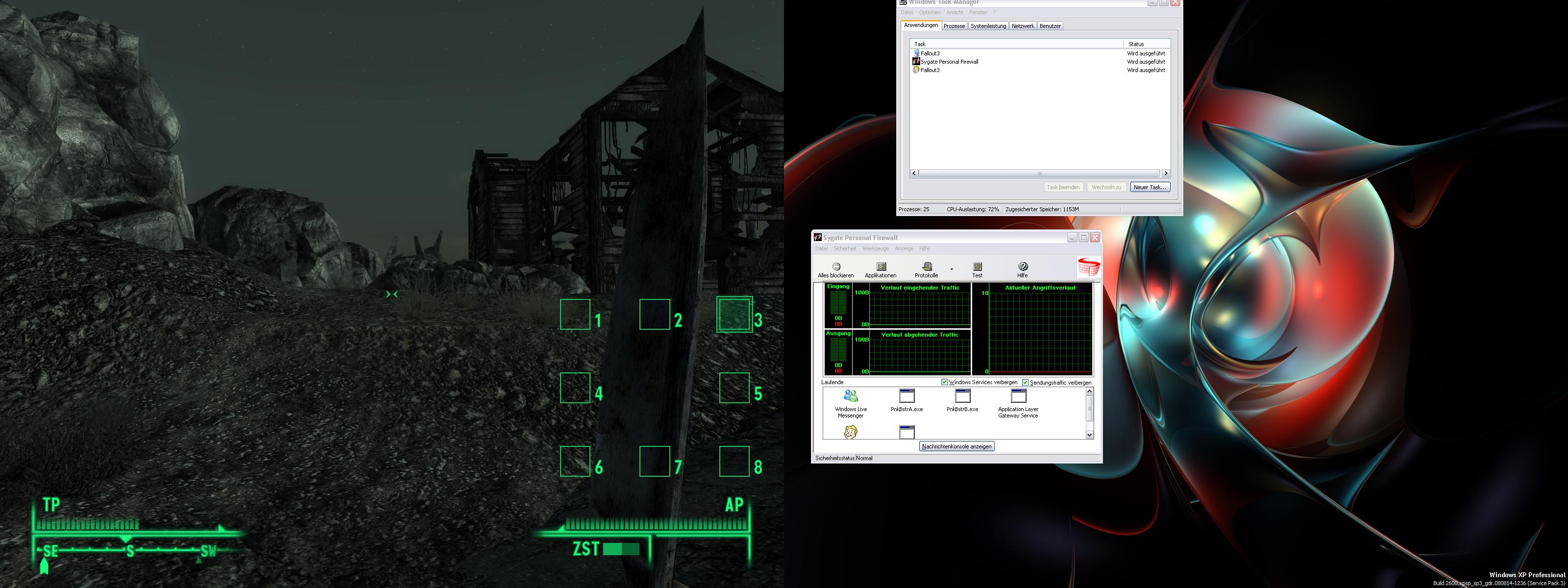Select the unnamed window icon below PnkBstrA.exe

coord(907,432)
